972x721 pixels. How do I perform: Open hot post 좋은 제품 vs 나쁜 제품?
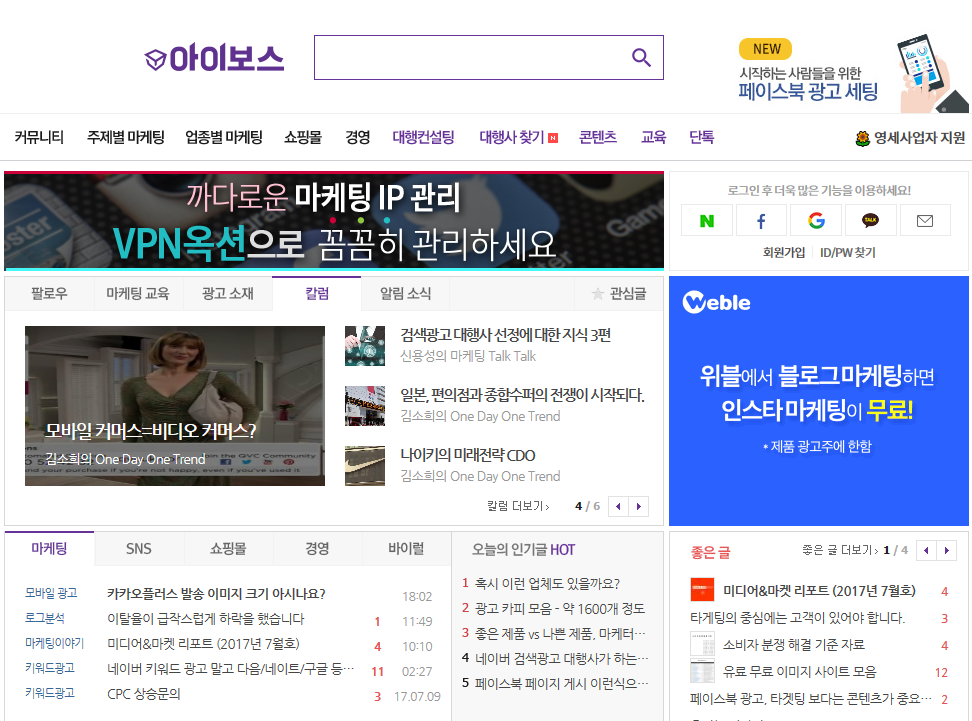(x=560, y=634)
